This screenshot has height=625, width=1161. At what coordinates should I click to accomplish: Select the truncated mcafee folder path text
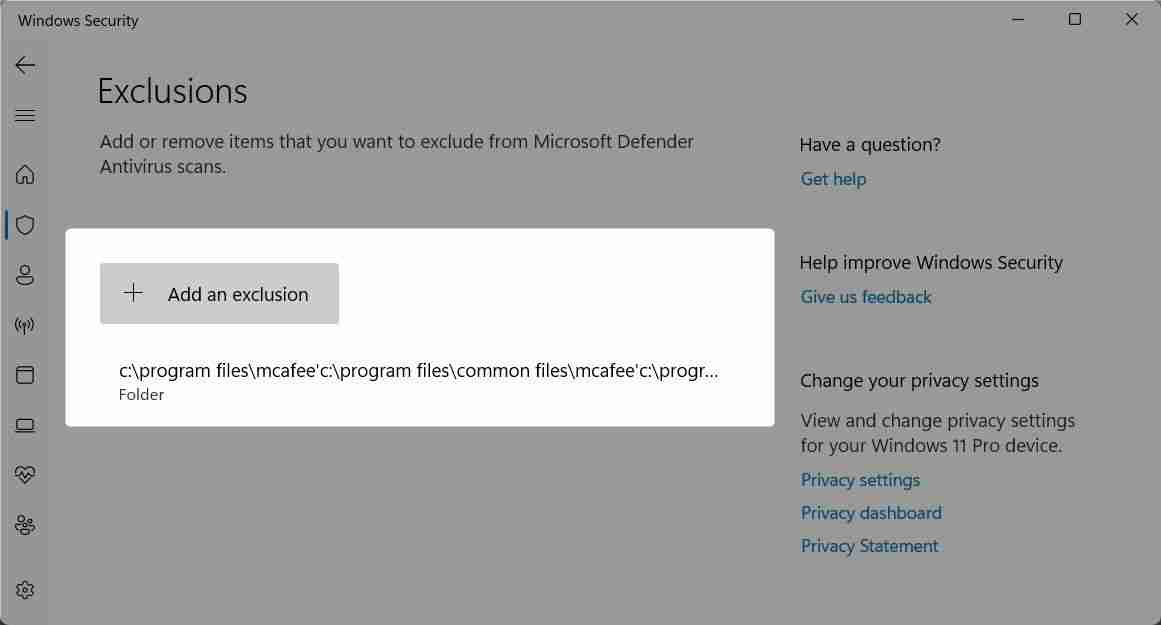coord(418,370)
